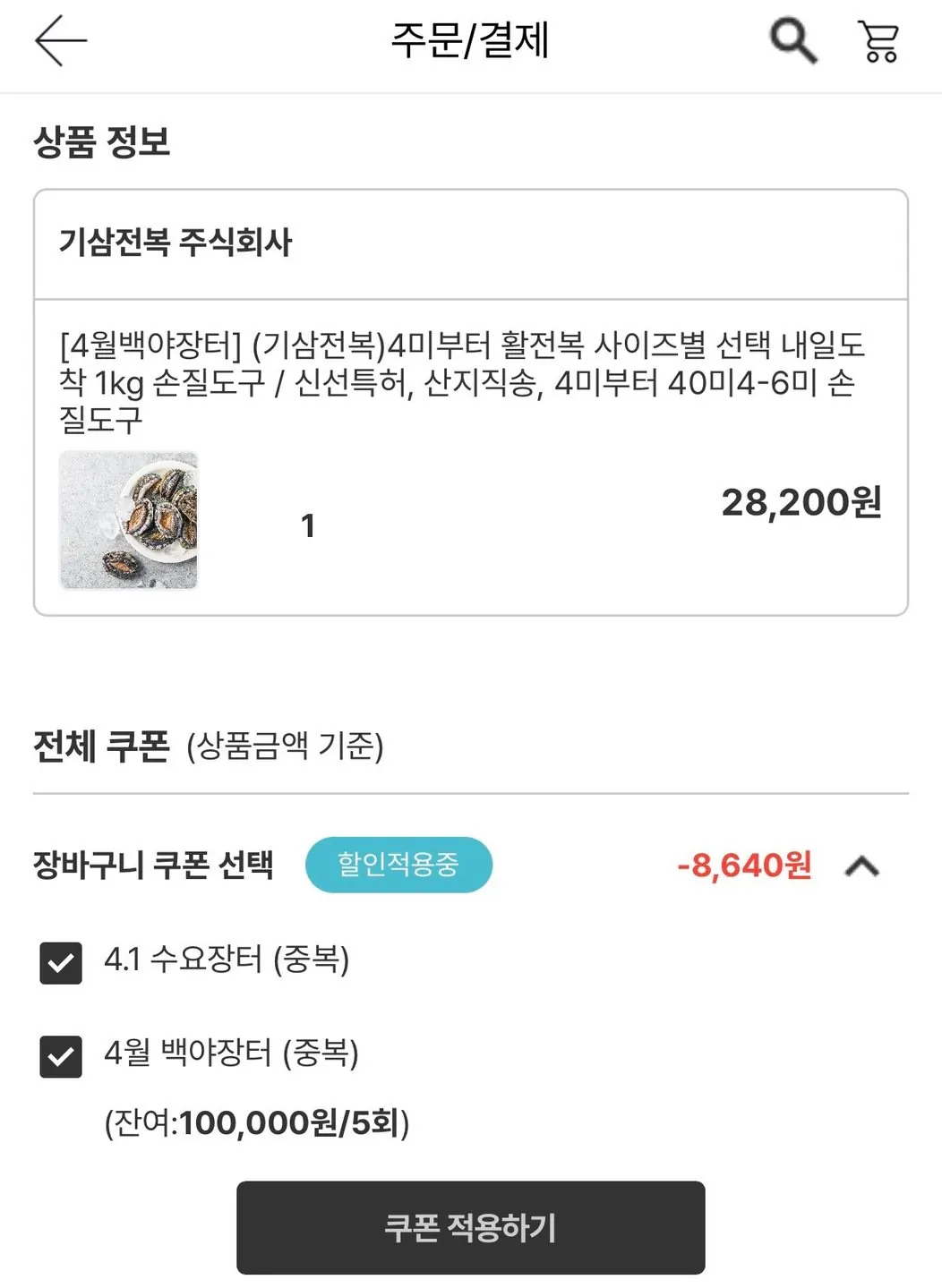
Task: Tap the abalone product thumbnail
Action: tap(129, 520)
